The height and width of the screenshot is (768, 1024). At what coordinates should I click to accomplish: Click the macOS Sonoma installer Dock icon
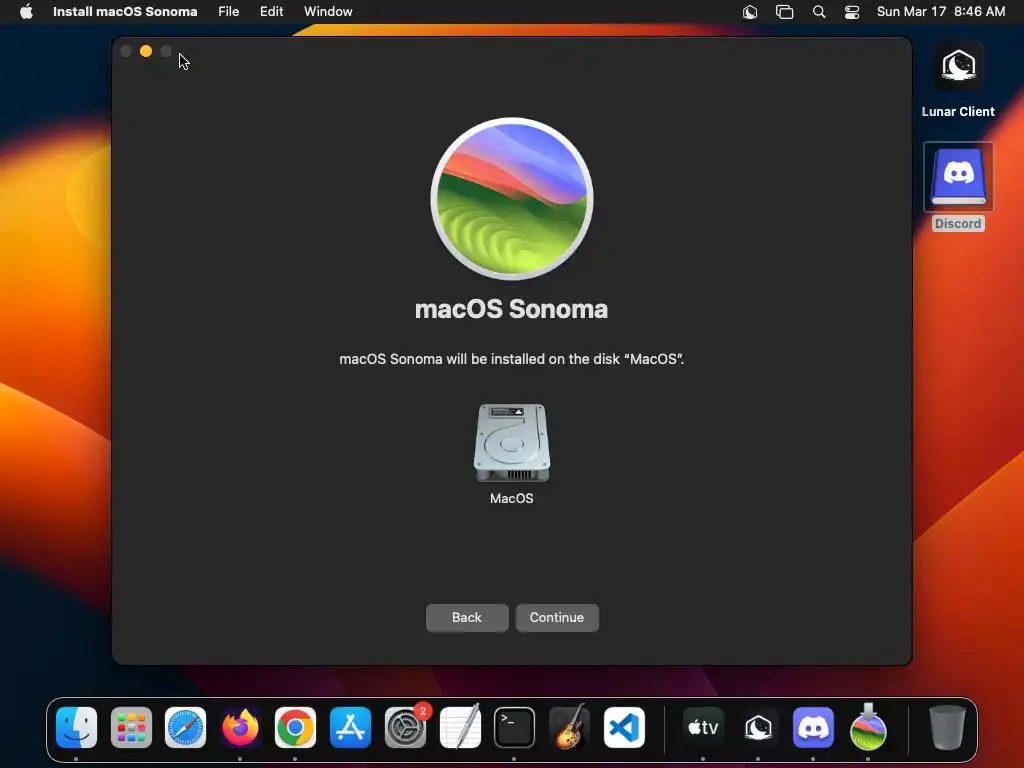click(x=868, y=727)
